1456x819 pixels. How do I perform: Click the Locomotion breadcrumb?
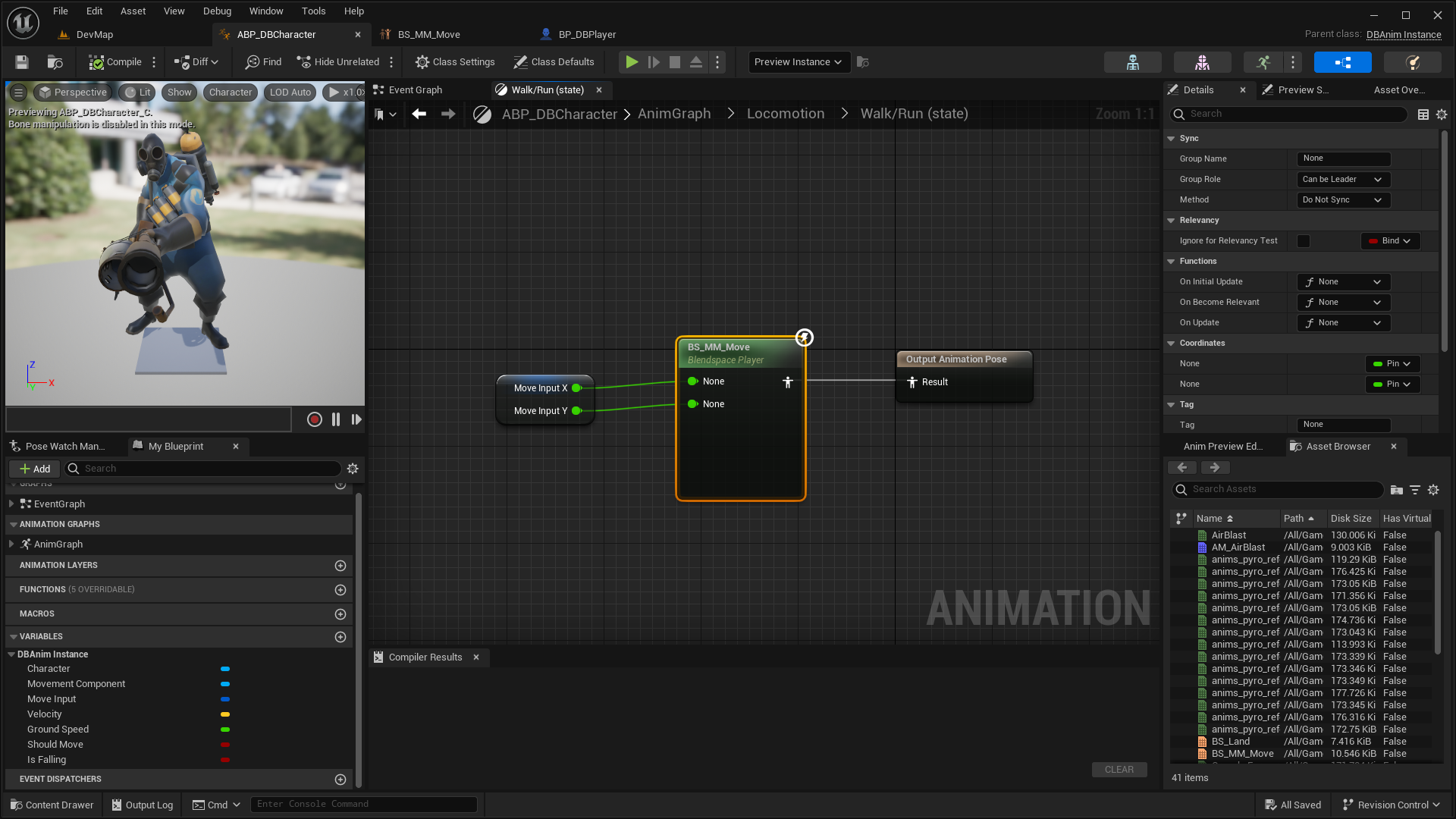[785, 114]
